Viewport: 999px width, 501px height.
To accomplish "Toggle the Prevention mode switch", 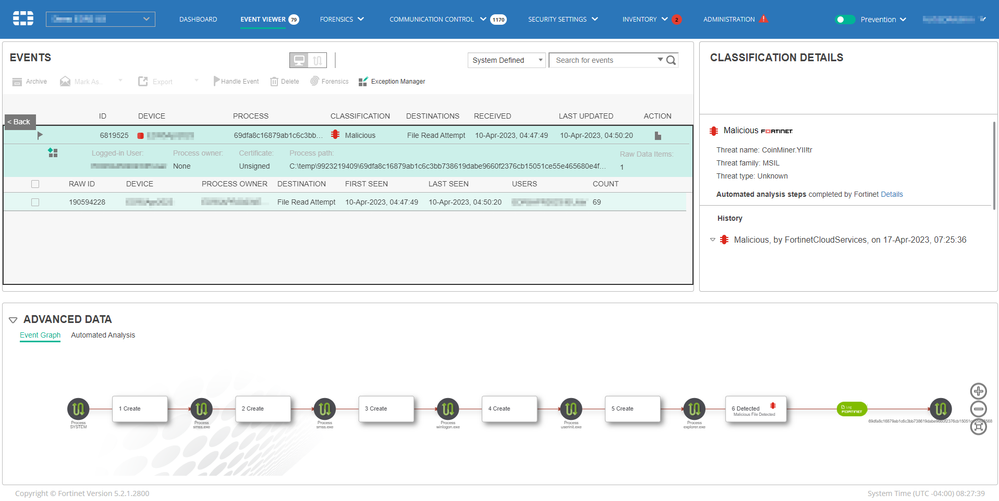I will [845, 20].
